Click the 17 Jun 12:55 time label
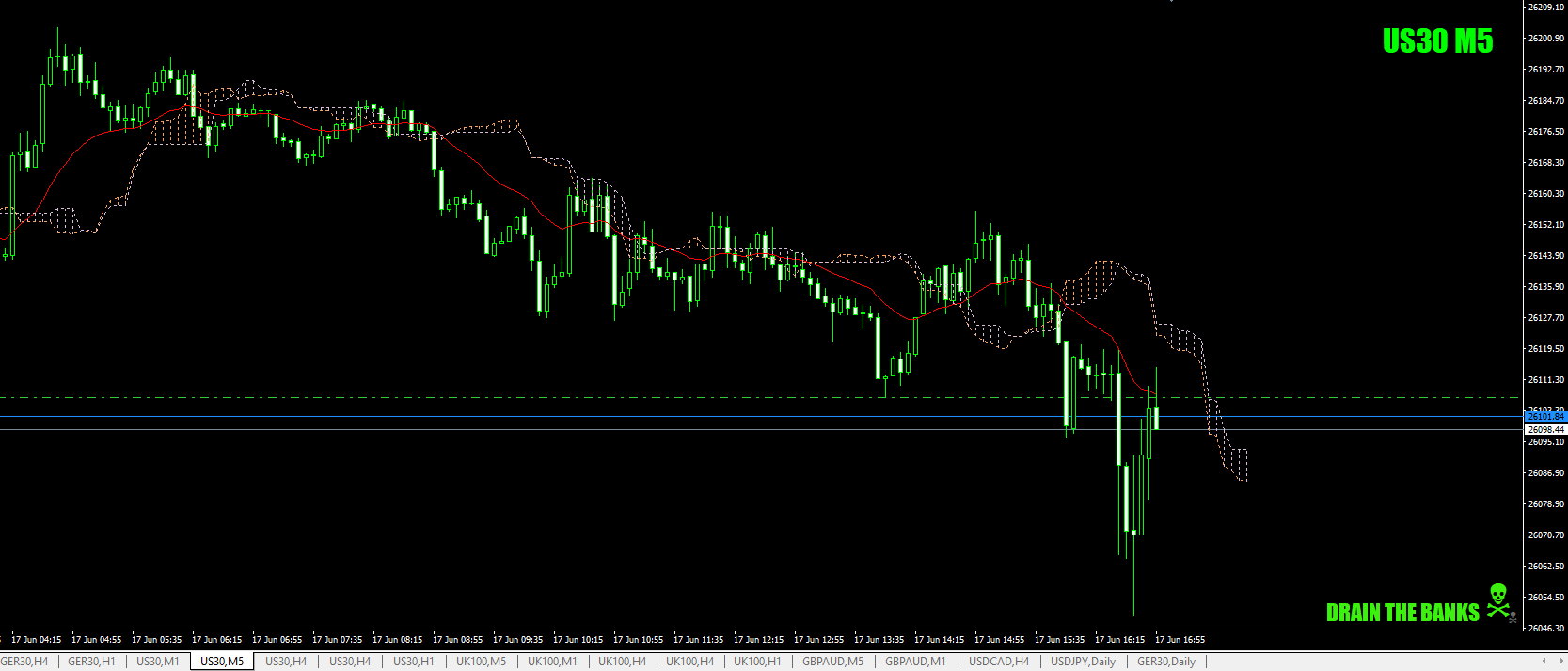 [x=818, y=640]
